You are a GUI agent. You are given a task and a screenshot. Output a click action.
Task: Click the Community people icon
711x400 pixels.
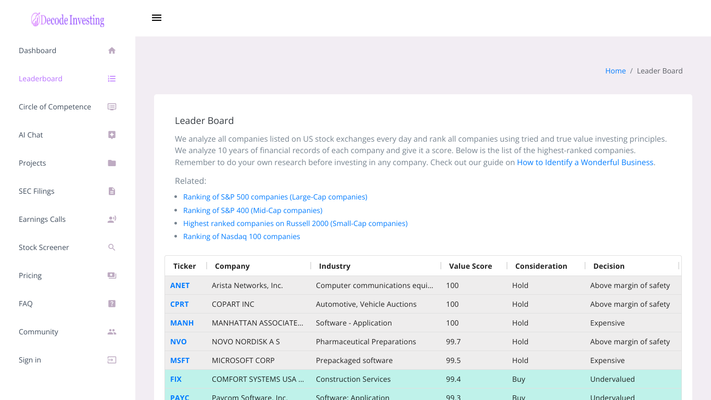112,332
